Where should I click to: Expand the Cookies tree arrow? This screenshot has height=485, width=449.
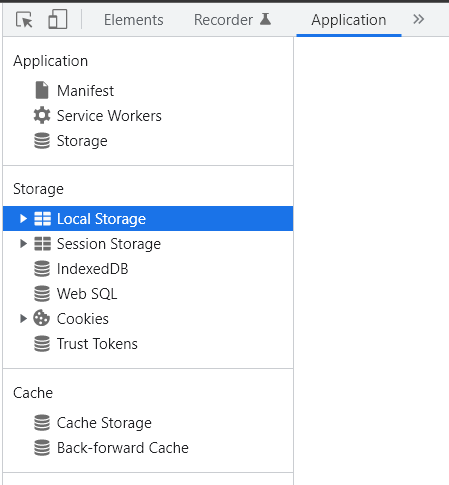pos(23,319)
